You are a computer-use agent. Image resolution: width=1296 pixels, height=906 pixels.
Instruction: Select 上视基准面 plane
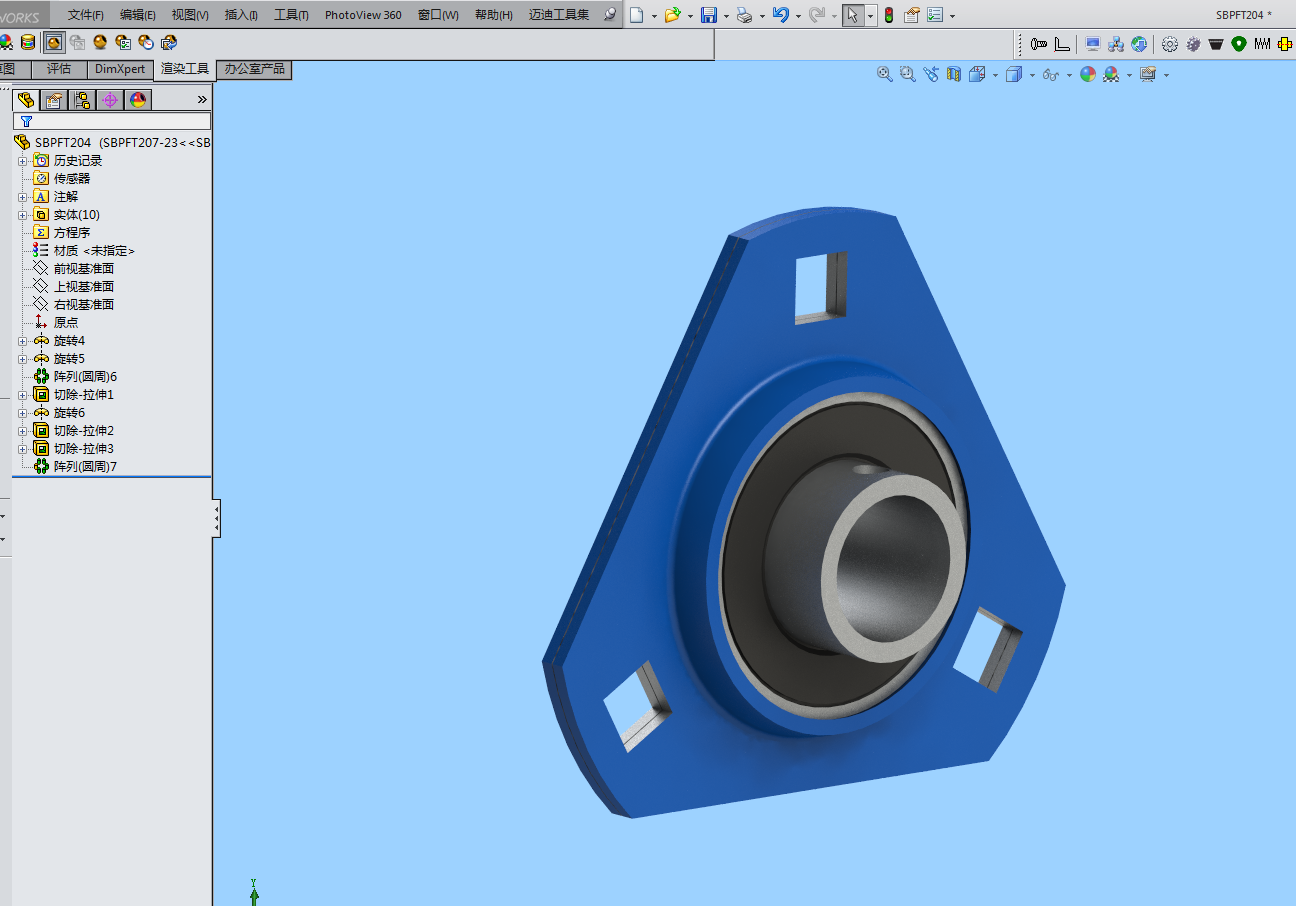click(84, 287)
